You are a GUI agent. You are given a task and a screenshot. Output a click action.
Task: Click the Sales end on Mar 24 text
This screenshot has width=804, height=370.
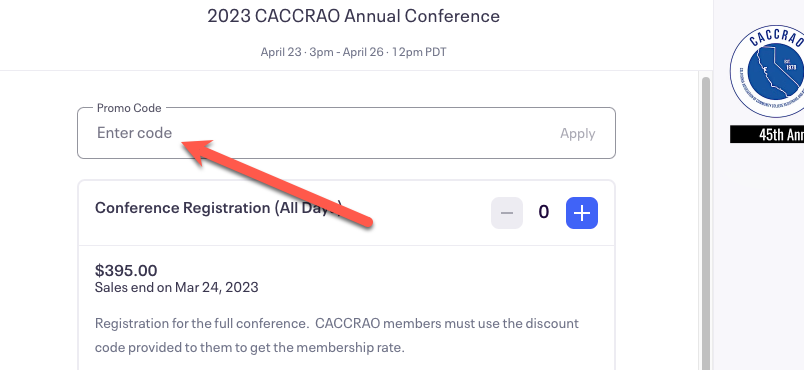coord(176,287)
